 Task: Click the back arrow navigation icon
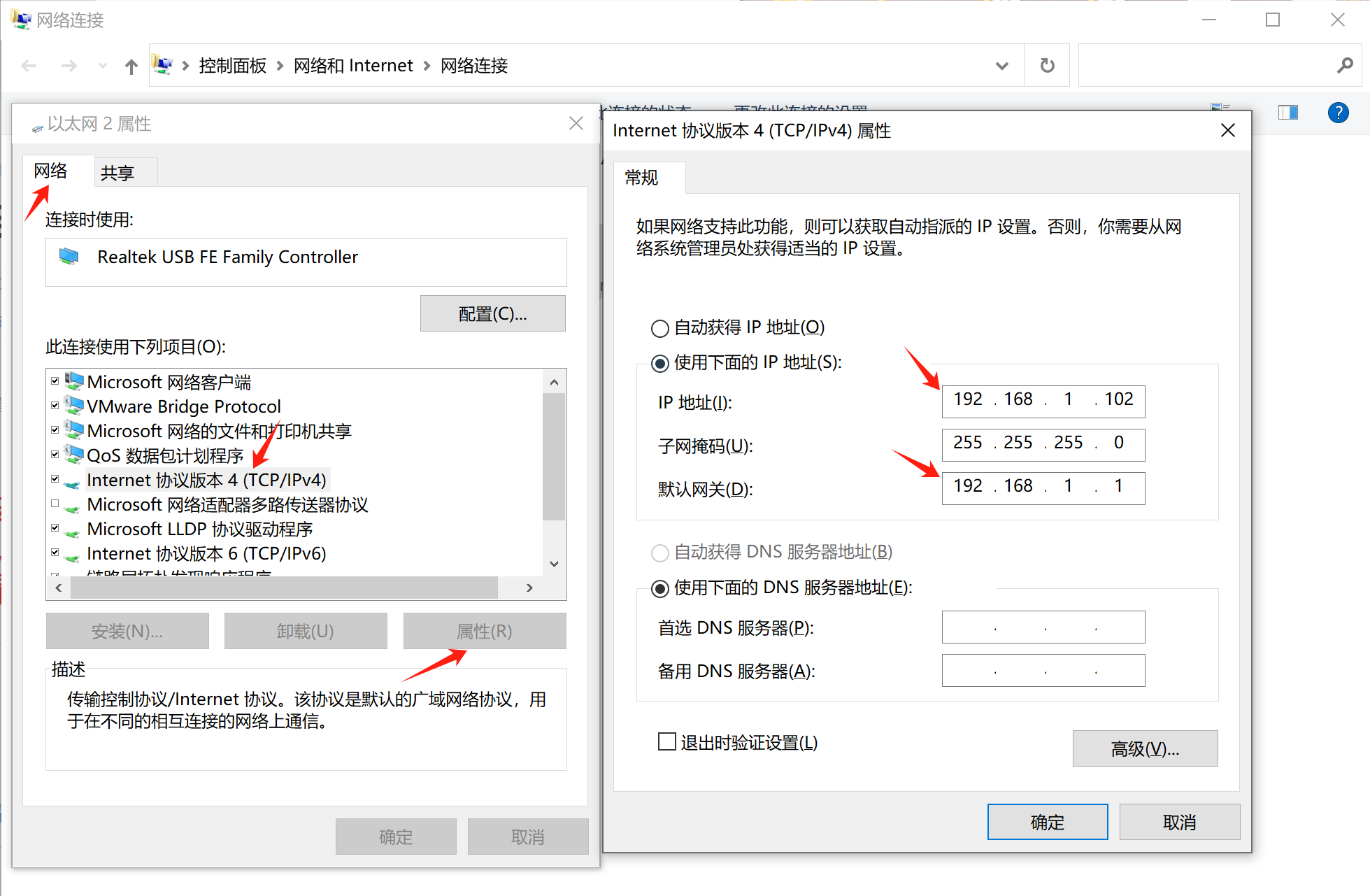[29, 66]
